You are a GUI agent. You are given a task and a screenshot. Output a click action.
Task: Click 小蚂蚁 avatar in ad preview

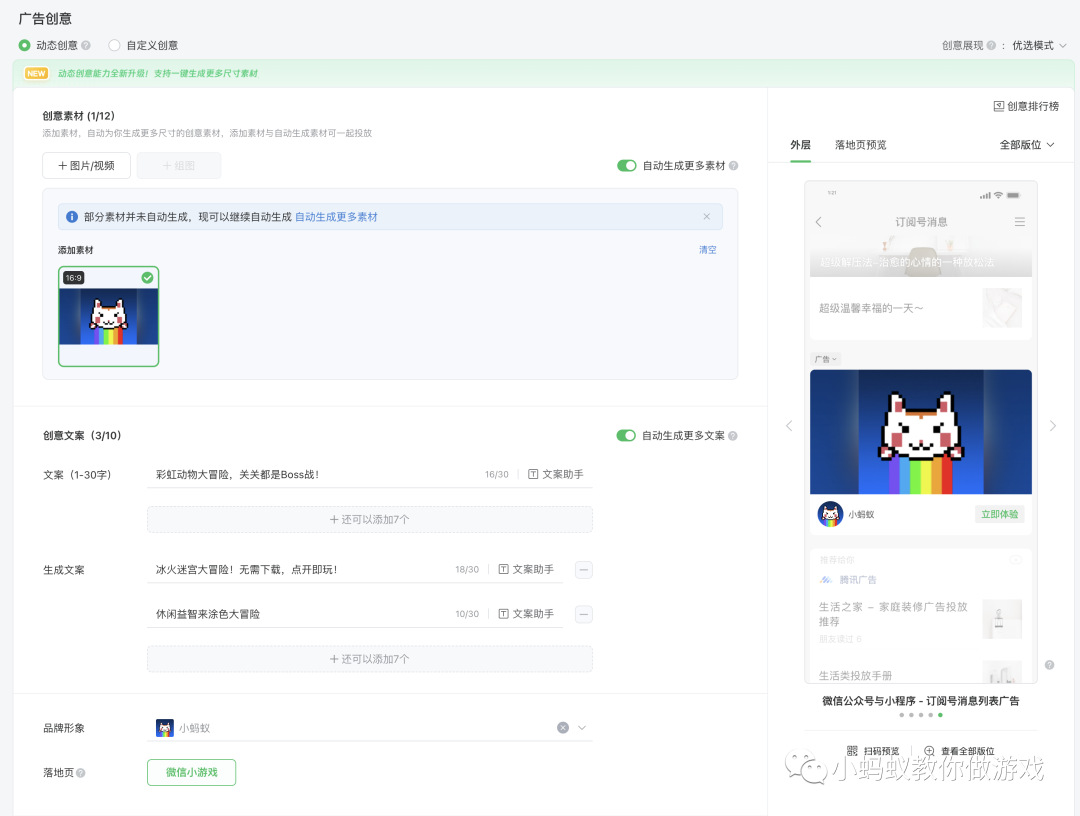click(x=830, y=514)
